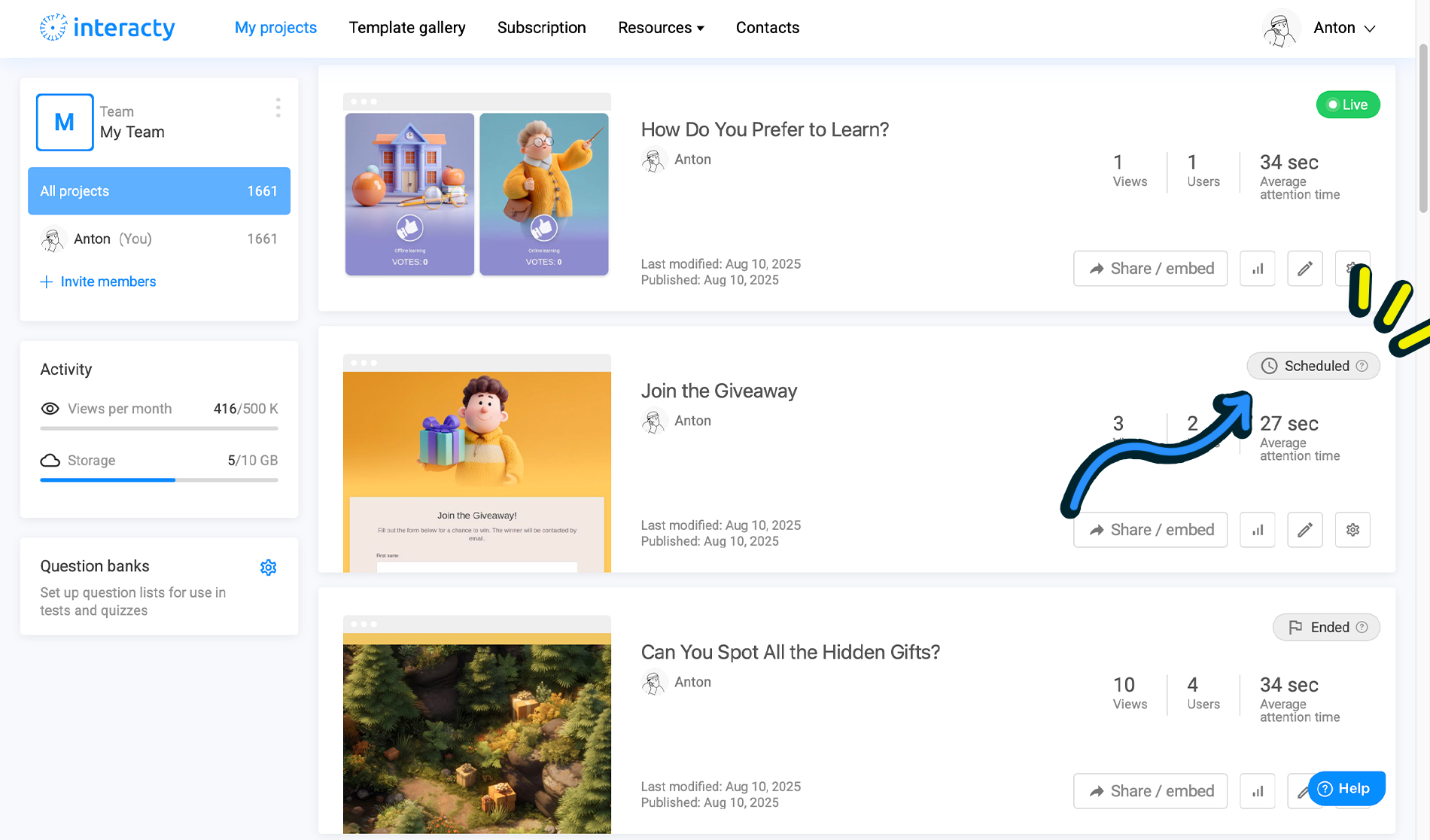Filter projects by Anton (You)
Viewport: 1430px width, 840px height.
(159, 239)
